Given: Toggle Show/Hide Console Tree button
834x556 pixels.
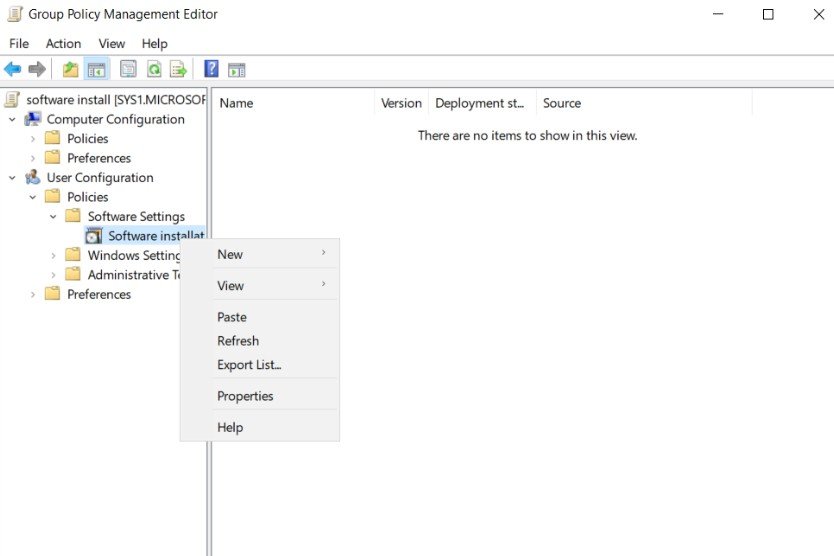Looking at the screenshot, I should [x=96, y=69].
